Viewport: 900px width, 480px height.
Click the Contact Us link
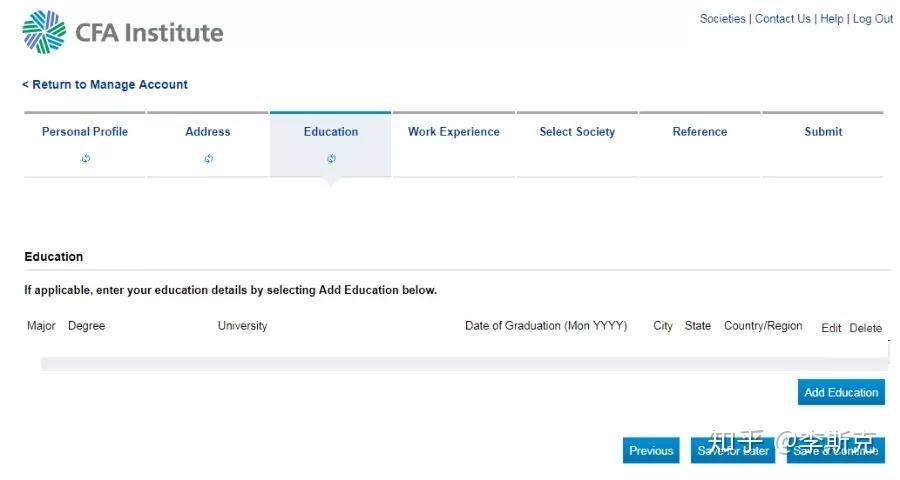pos(783,19)
